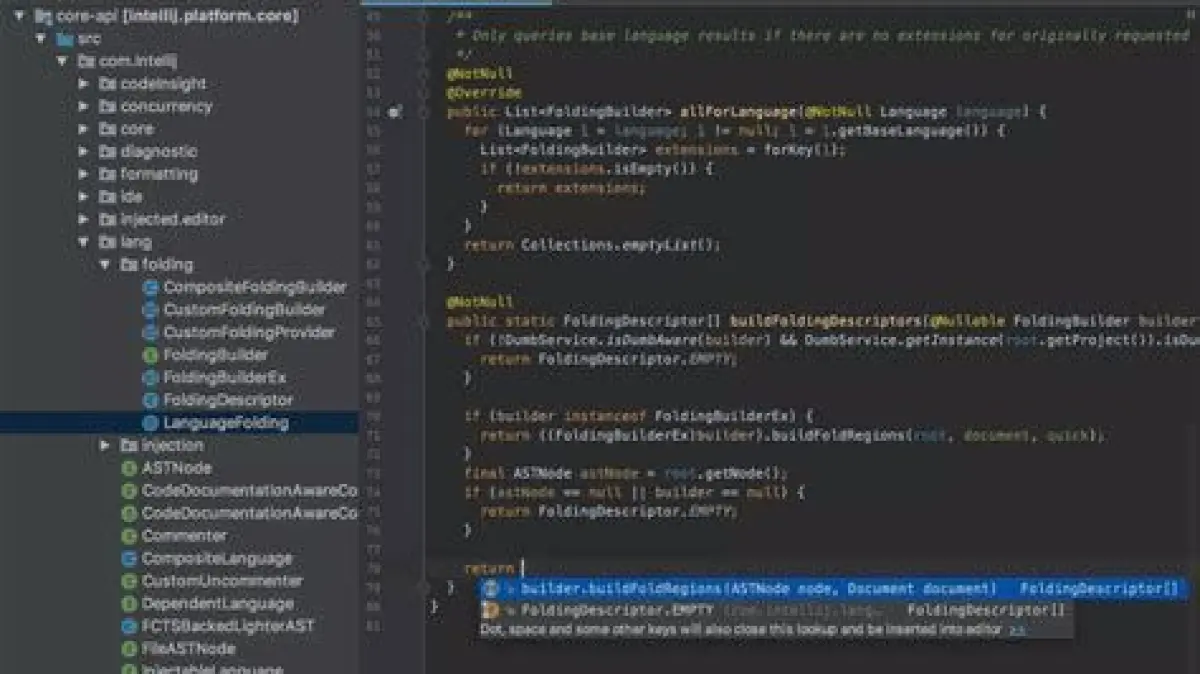Click the FCTSBackedLighterAST class icon
The width and height of the screenshot is (1200, 674).
pyautogui.click(x=129, y=626)
